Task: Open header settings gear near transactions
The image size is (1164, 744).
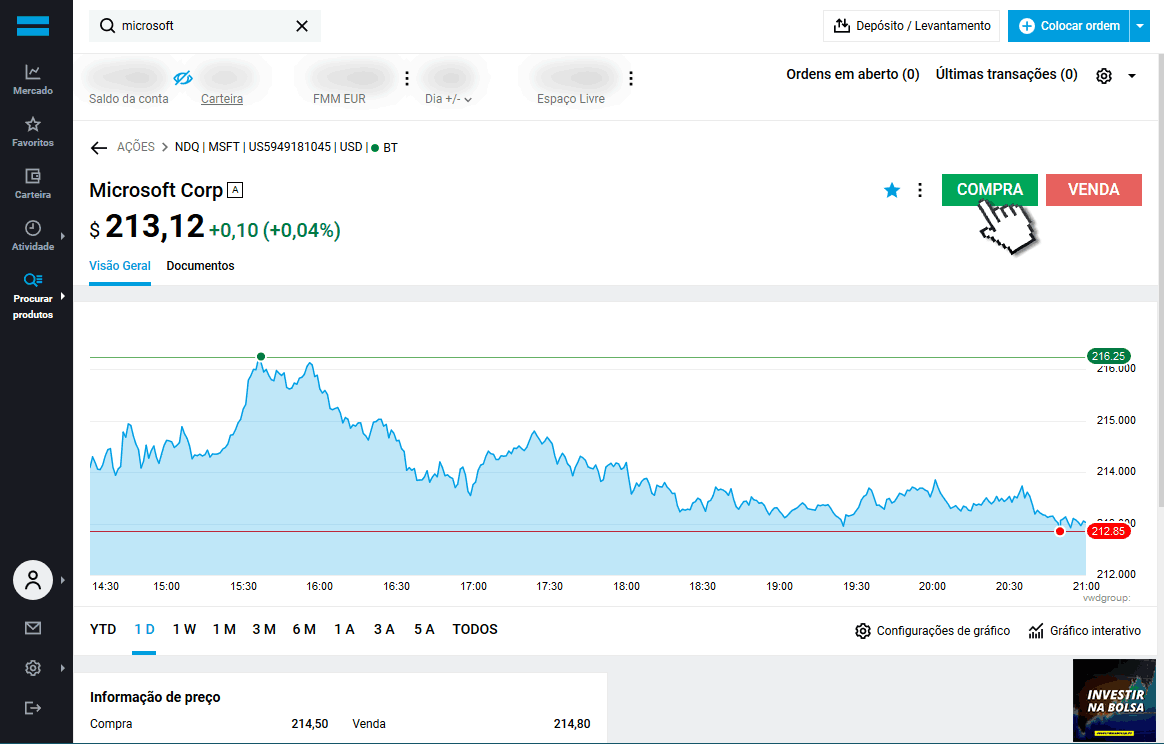Action: [1104, 76]
